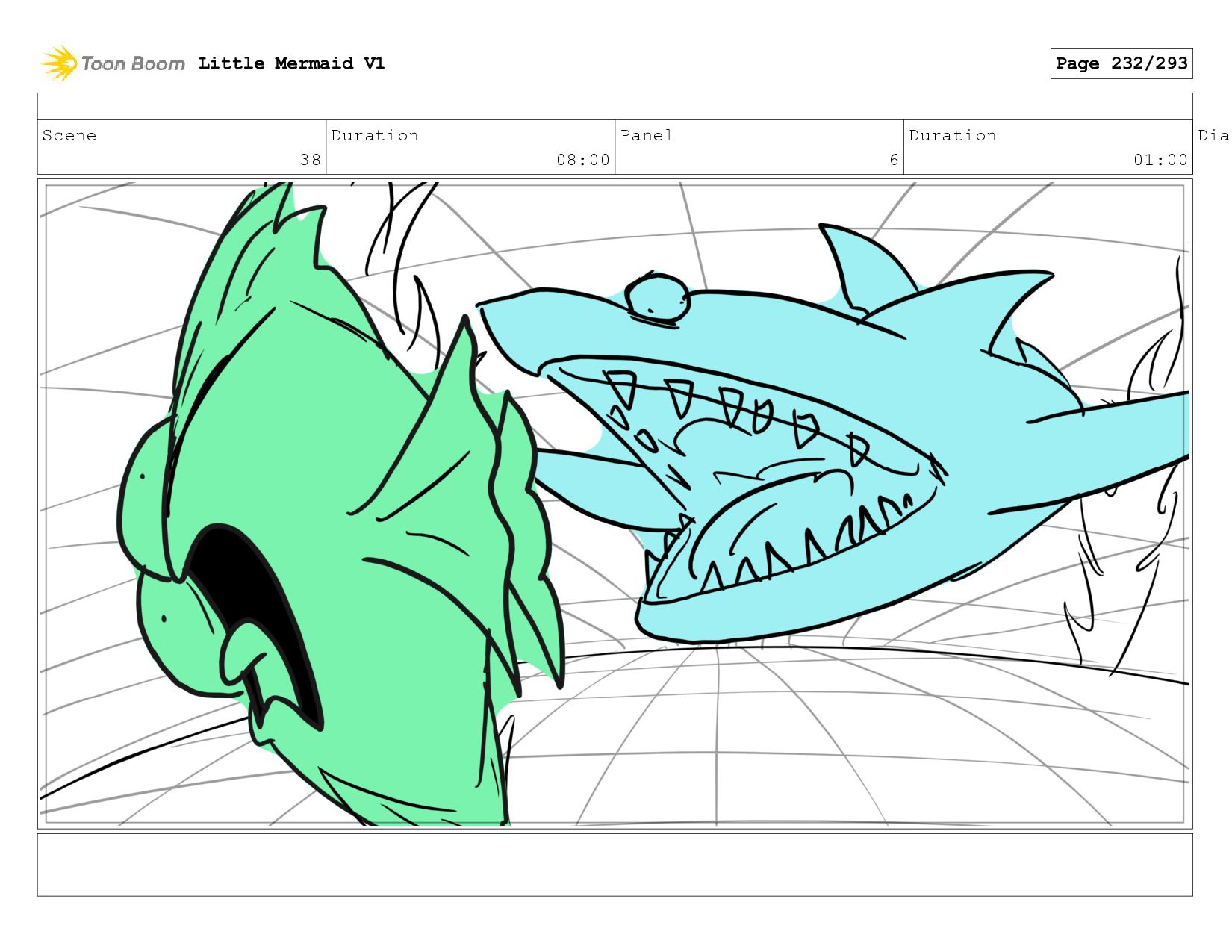The image size is (1232, 952).
Task: Select the scene duration value '08:00'
Action: click(x=583, y=160)
